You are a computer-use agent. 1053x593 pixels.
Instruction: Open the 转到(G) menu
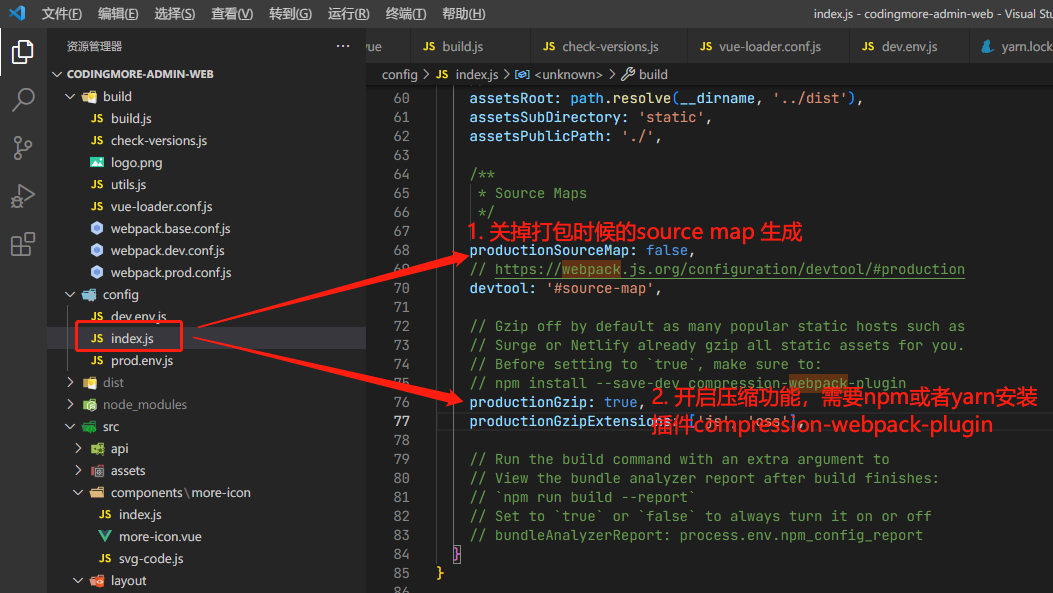(290, 13)
